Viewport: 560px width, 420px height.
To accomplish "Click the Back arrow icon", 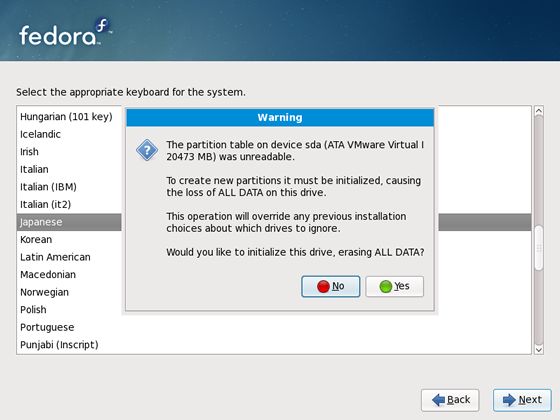I will pos(438,400).
